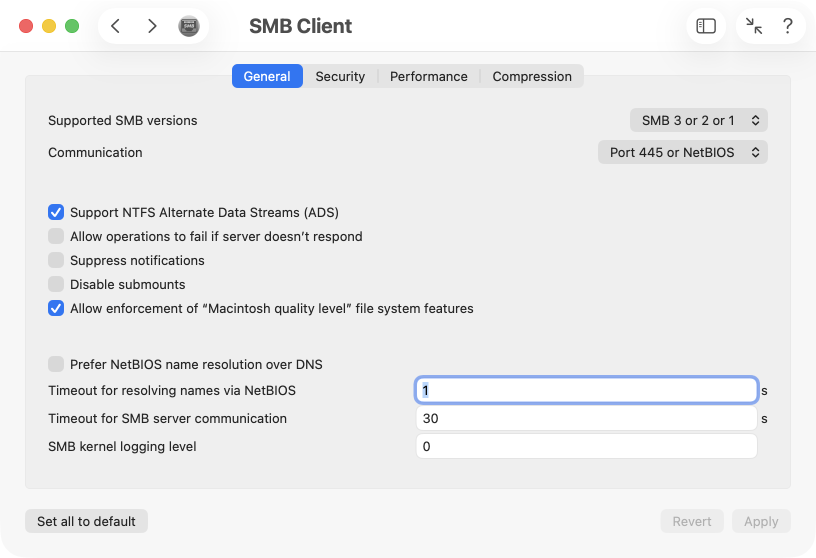Click the Revert button
The image size is (816, 558).
point(692,521)
